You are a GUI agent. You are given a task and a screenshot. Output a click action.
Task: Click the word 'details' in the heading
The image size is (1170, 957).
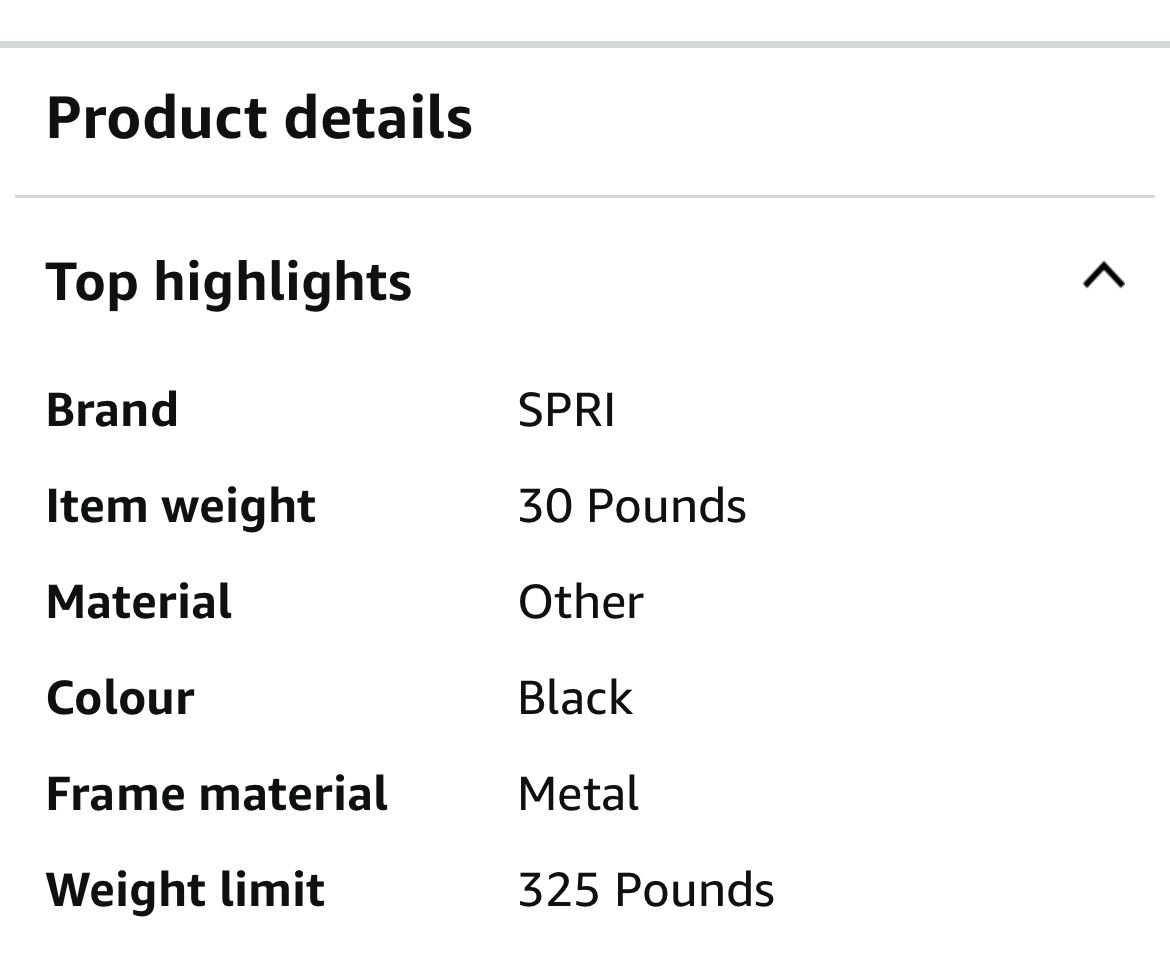[x=378, y=117]
